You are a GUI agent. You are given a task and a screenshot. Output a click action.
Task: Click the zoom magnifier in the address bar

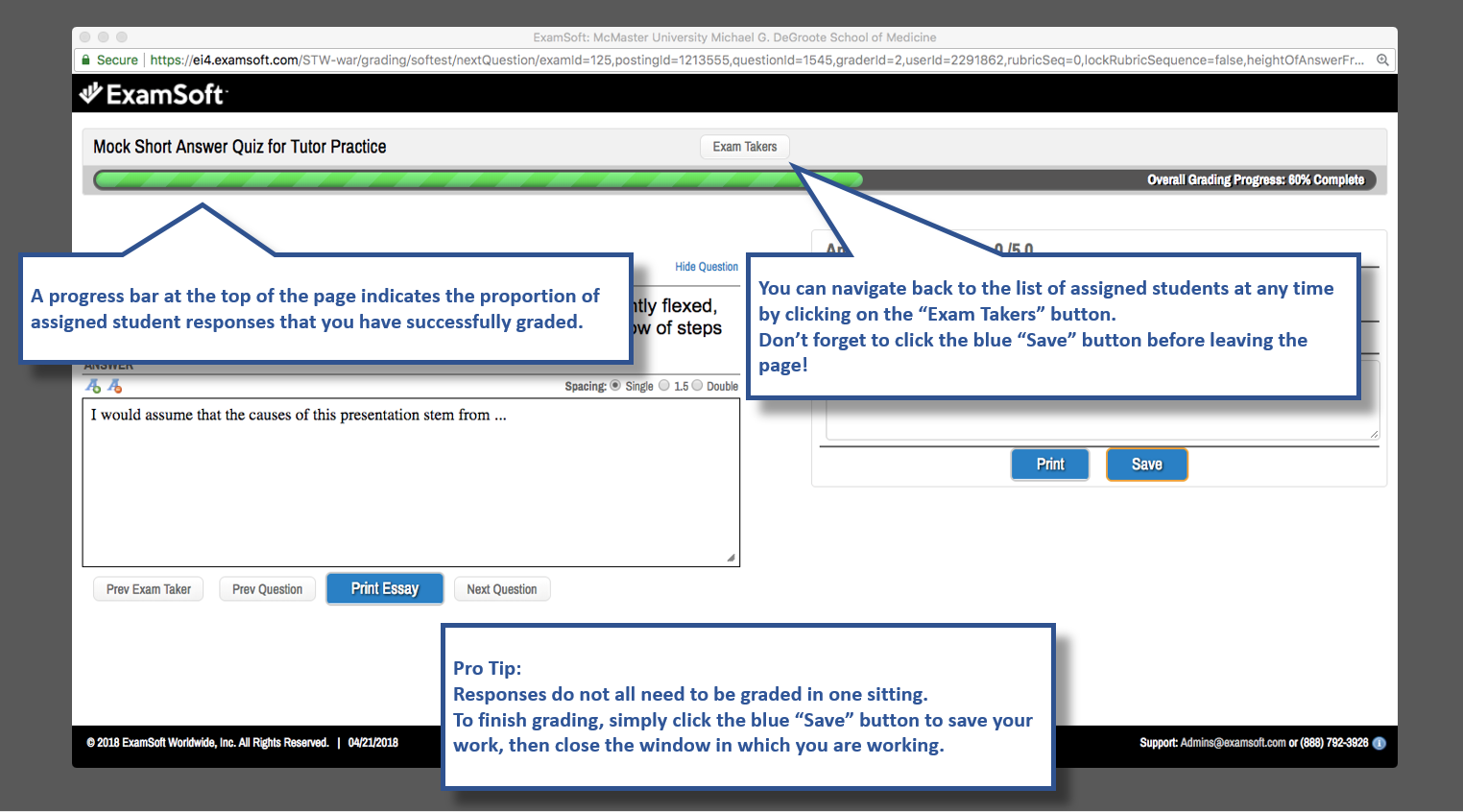[1382, 60]
